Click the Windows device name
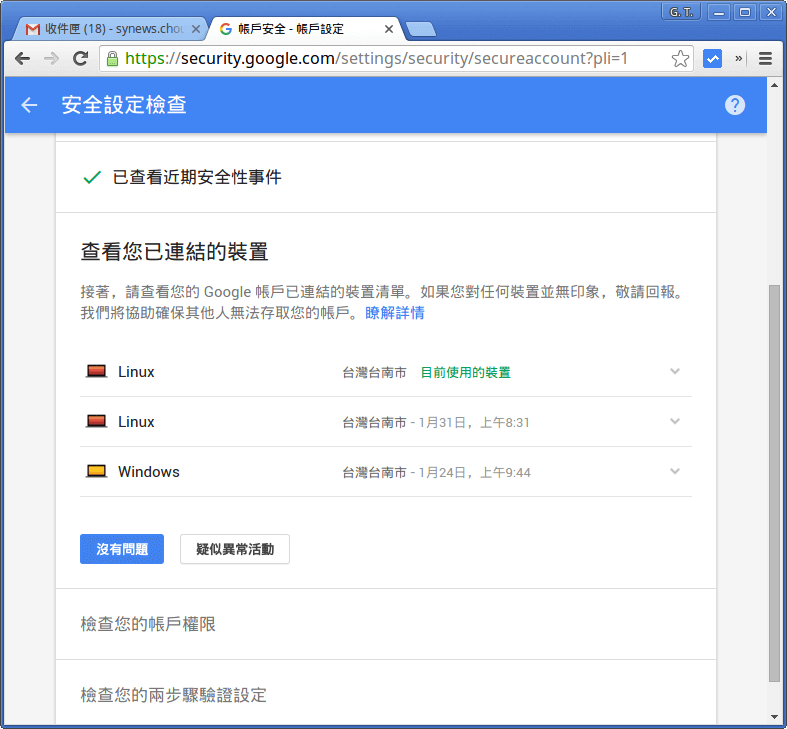This screenshot has width=787, height=729. point(149,472)
